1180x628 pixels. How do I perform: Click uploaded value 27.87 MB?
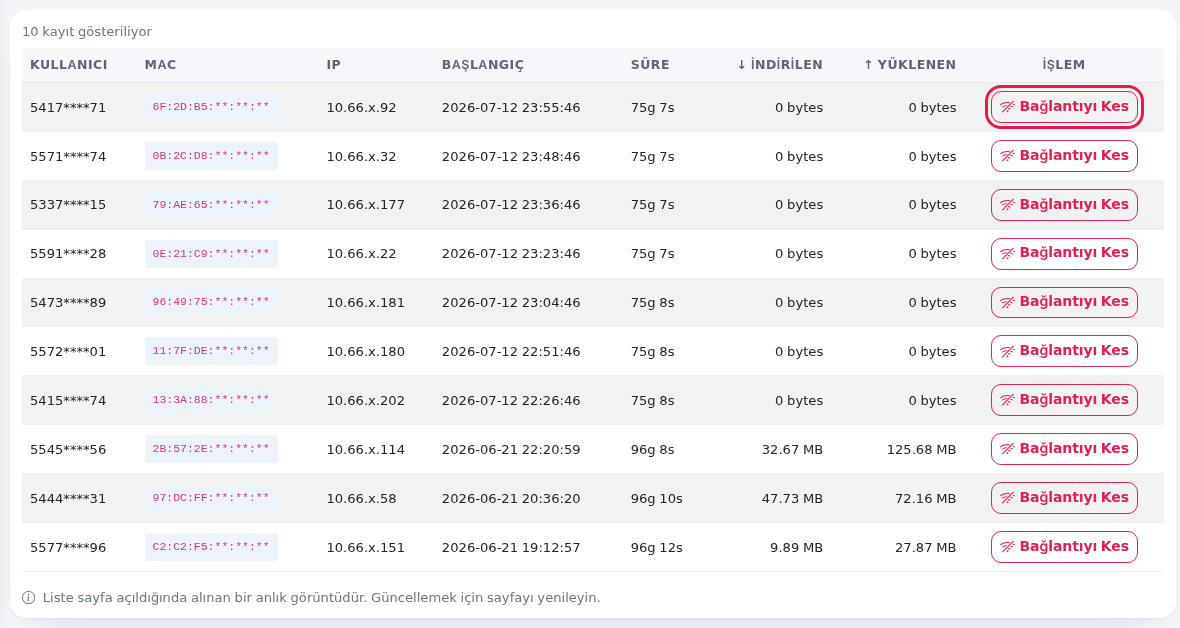click(926, 547)
